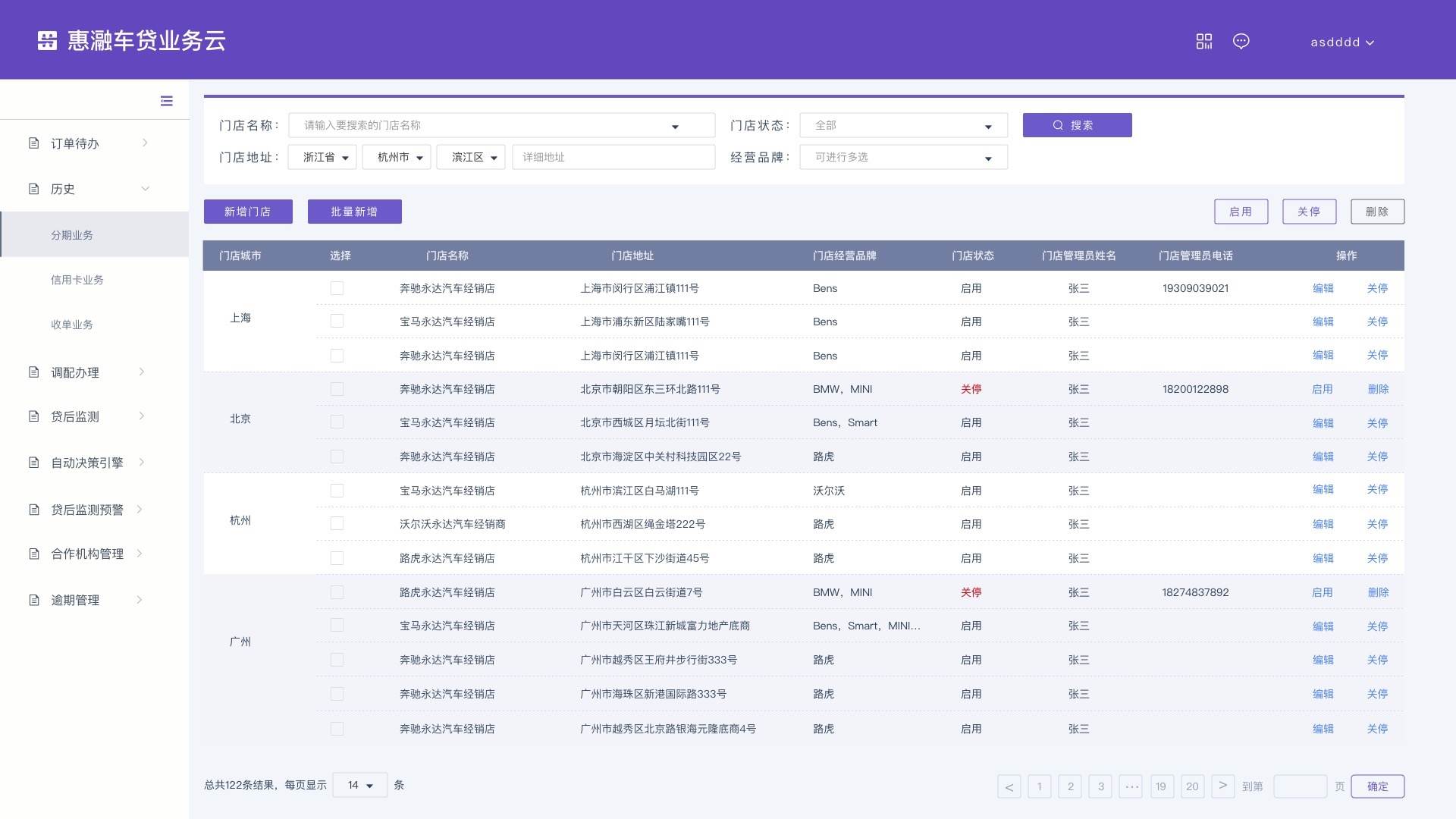Check the box for first 上海 store row
1456x819 pixels.
tap(337, 288)
